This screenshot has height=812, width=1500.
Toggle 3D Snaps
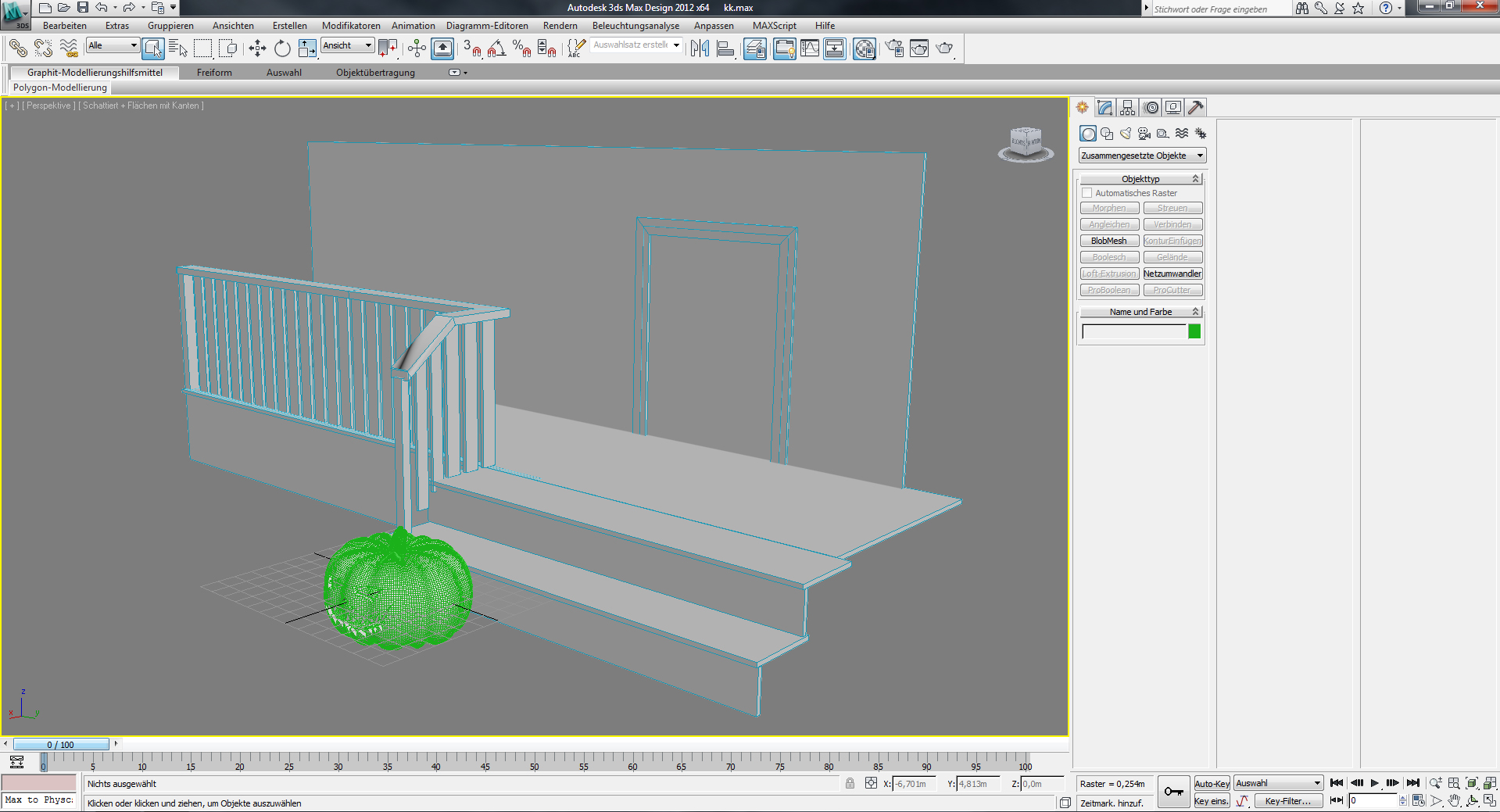472,48
